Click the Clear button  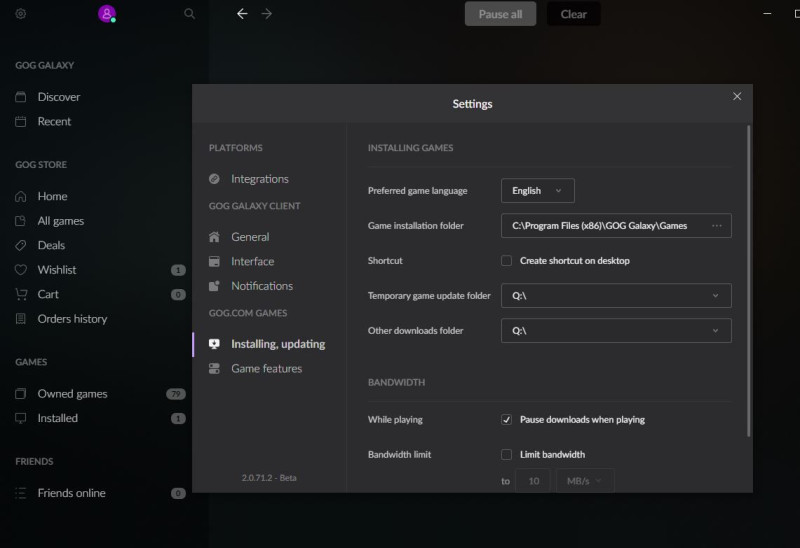point(573,14)
